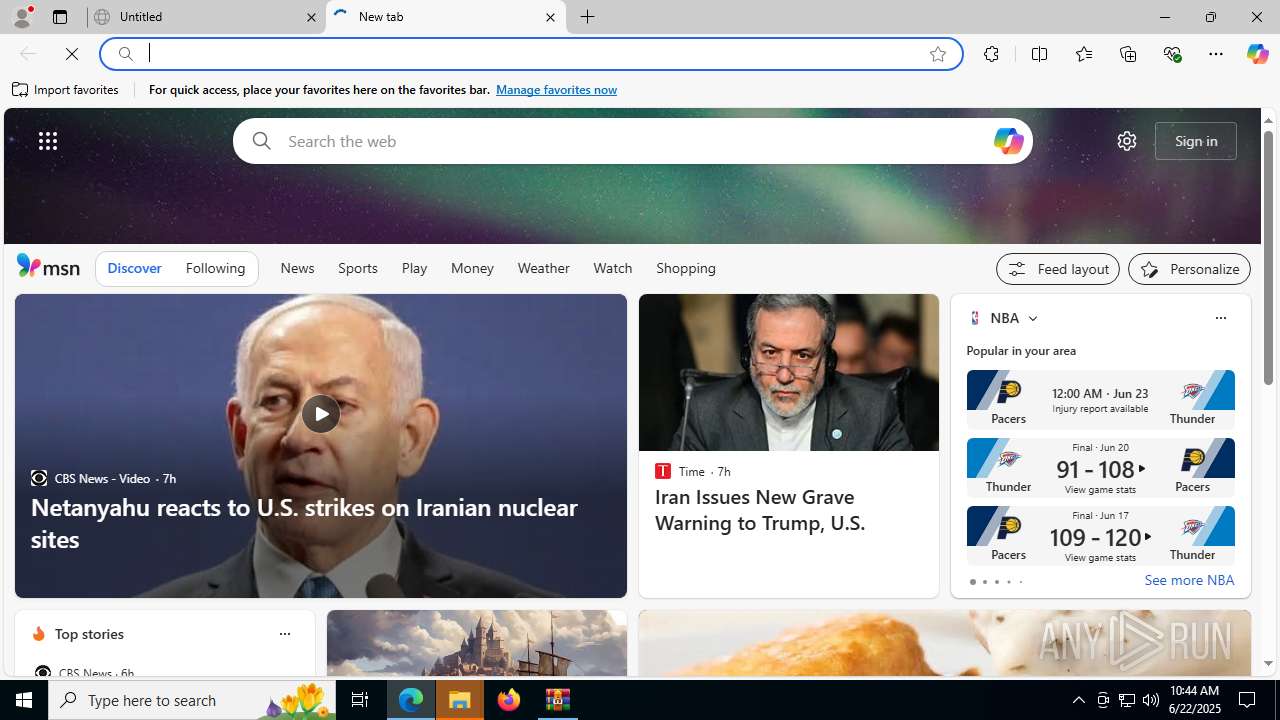Open the taskbar clock showing 10:44 AM

click(x=1194, y=700)
